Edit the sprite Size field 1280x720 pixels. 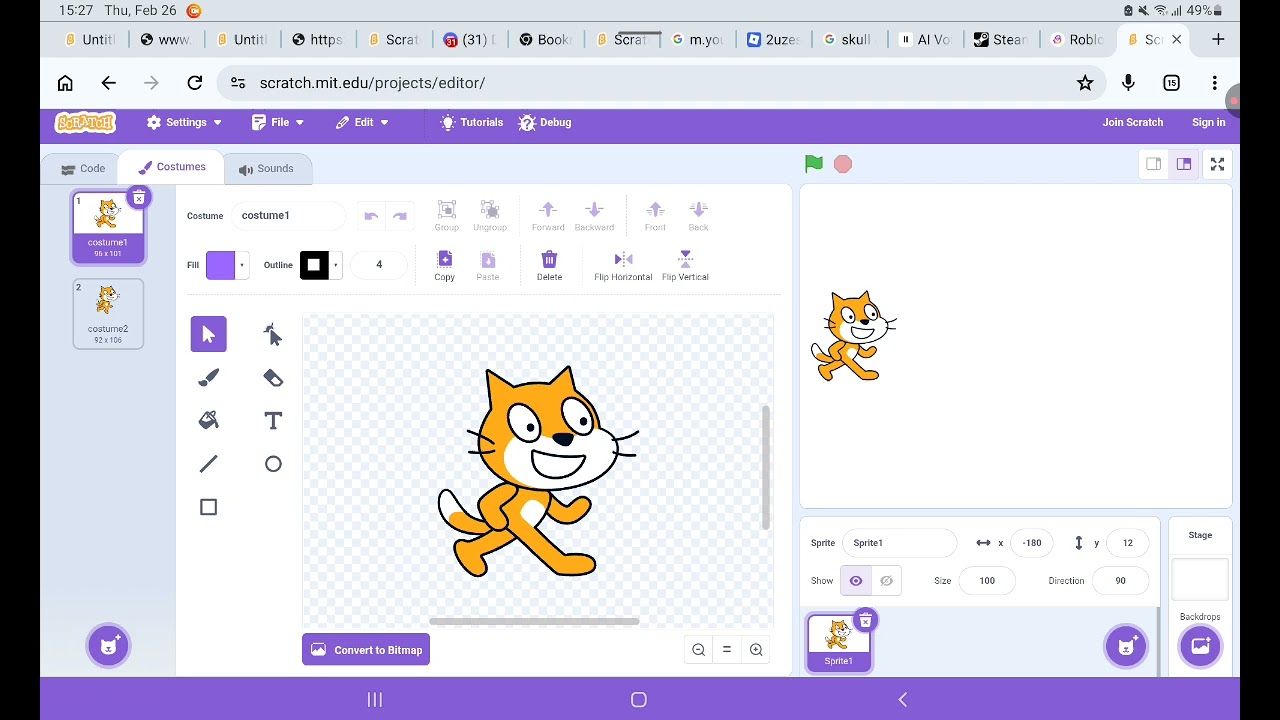pyautogui.click(x=987, y=581)
